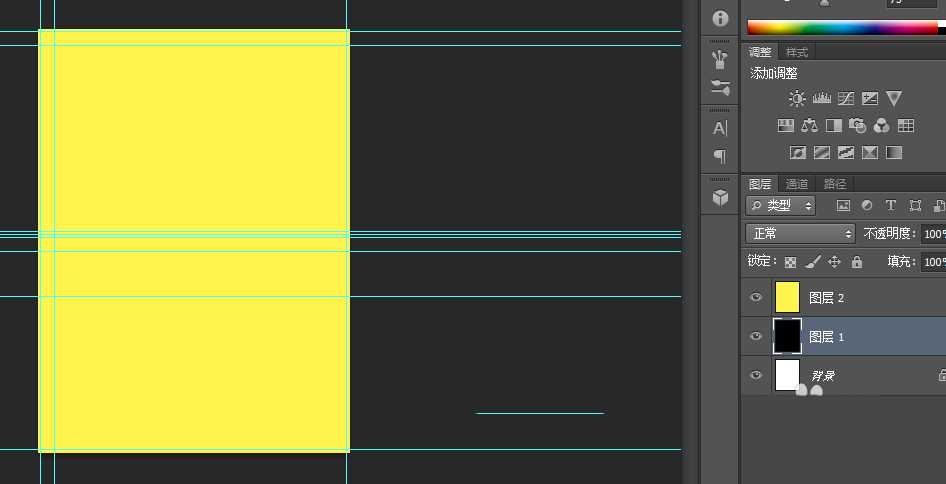
Task: Add a Photo Filter adjustment
Action: [858, 126]
